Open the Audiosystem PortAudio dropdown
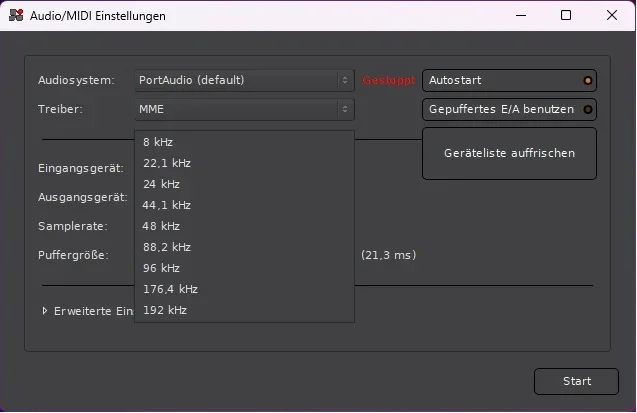This screenshot has width=637, height=413. click(x=244, y=80)
